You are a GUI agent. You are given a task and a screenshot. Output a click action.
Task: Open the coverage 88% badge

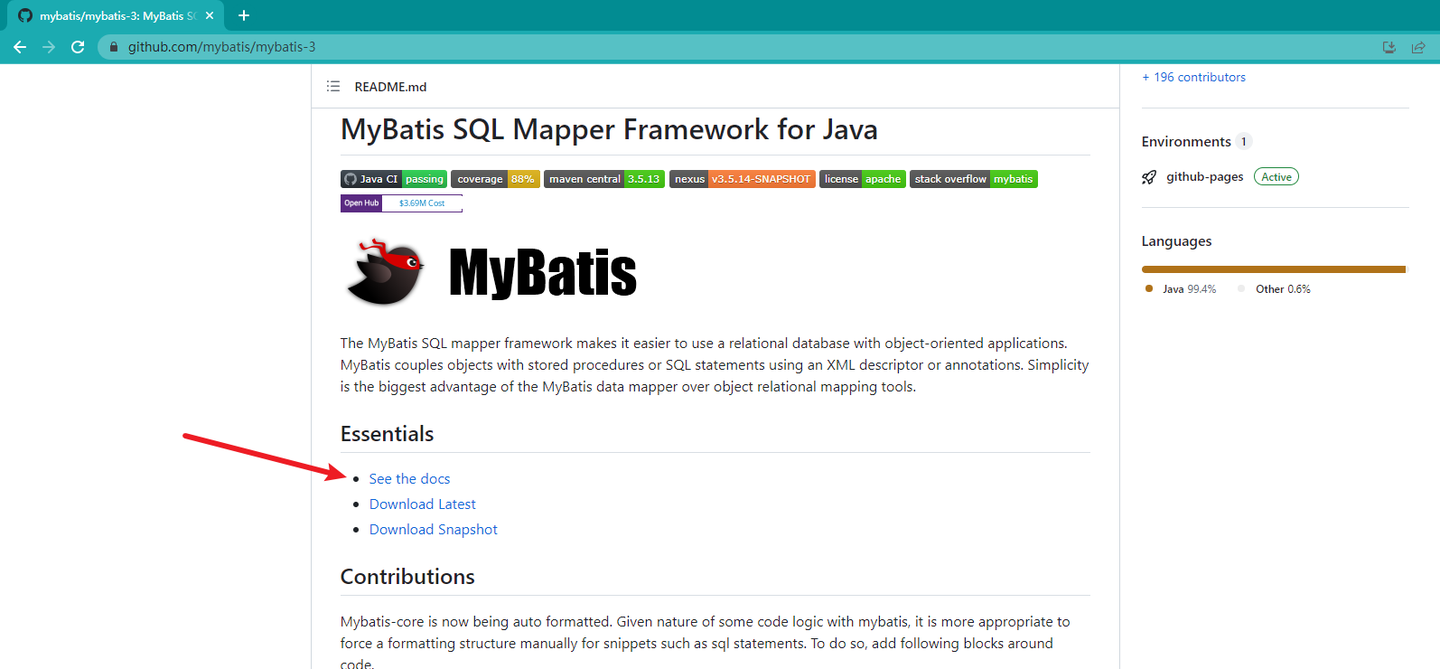point(495,179)
